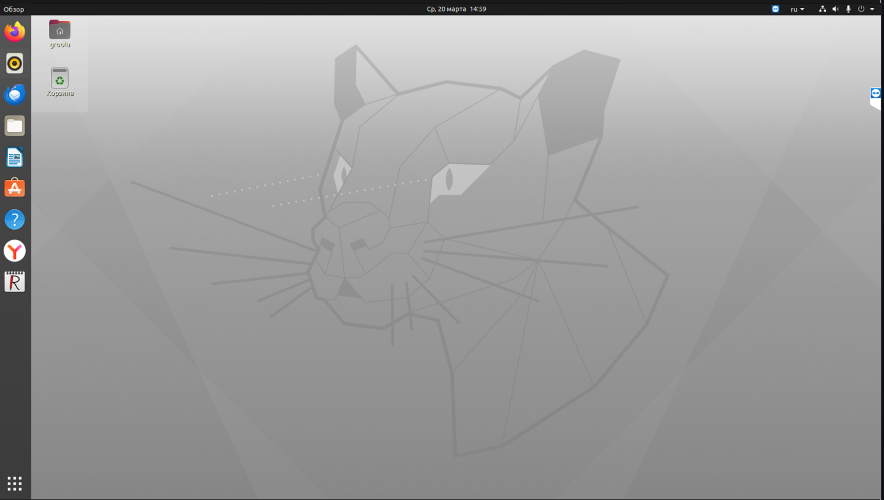
Task: Open Thunderbird mail client in the dock
Action: pyautogui.click(x=15, y=95)
